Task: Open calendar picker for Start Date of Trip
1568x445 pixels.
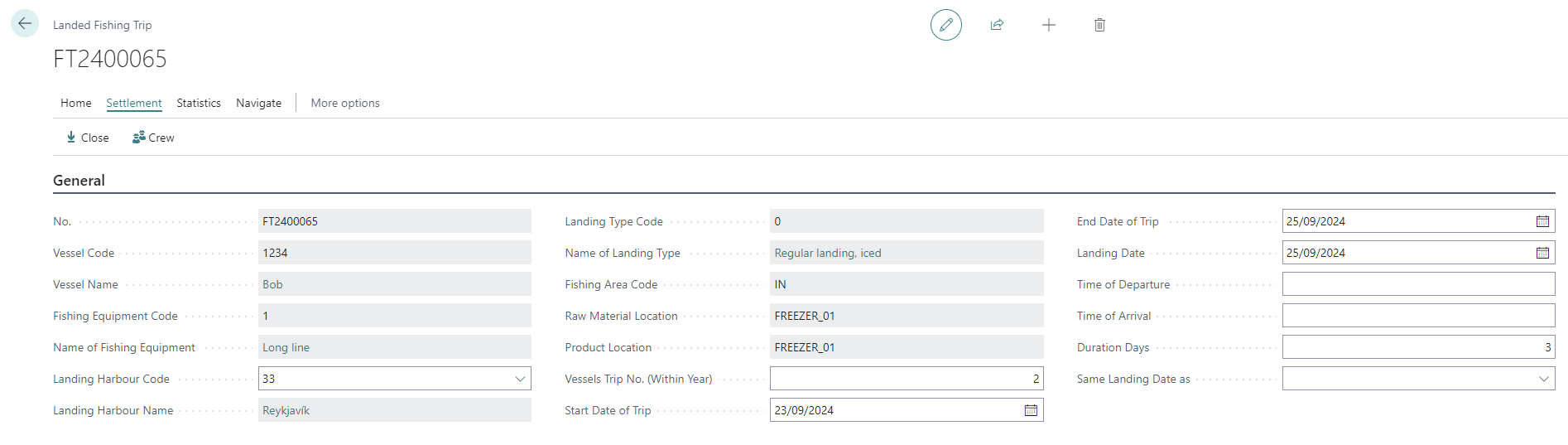Action: (x=1031, y=410)
